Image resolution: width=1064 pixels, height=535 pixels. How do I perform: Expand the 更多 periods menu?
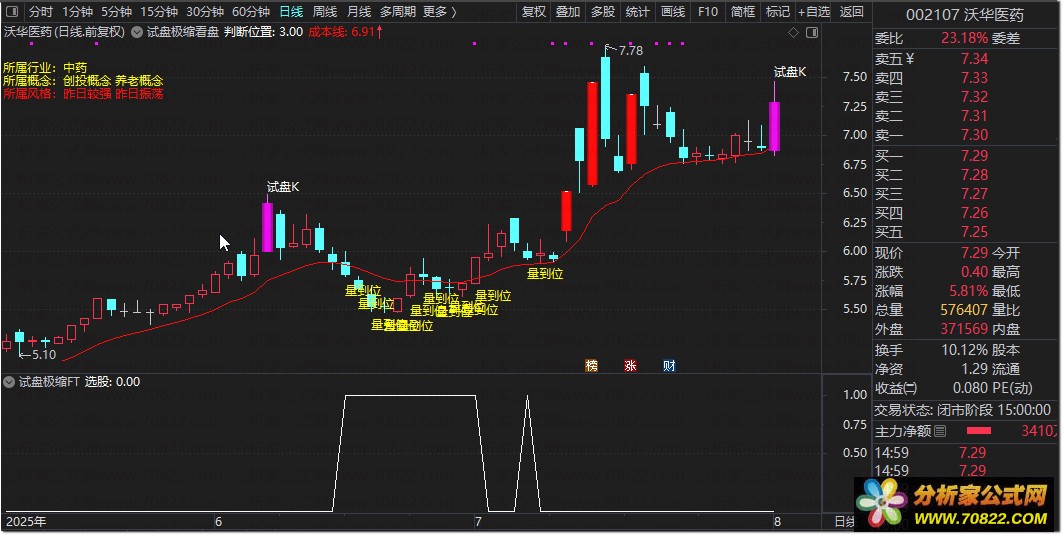440,12
